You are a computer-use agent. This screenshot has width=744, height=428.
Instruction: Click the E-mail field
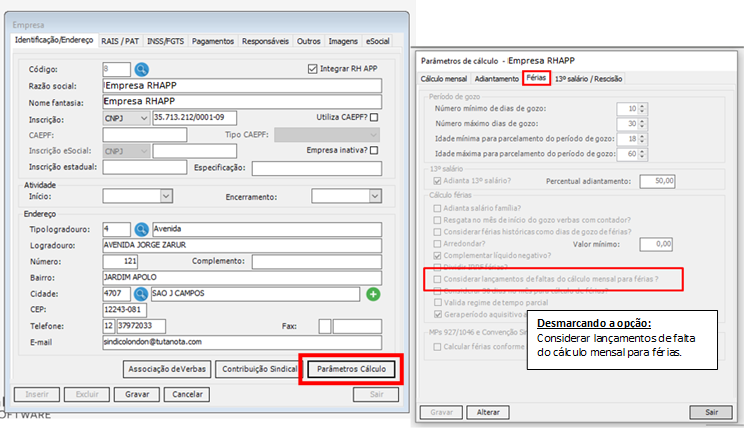242,342
